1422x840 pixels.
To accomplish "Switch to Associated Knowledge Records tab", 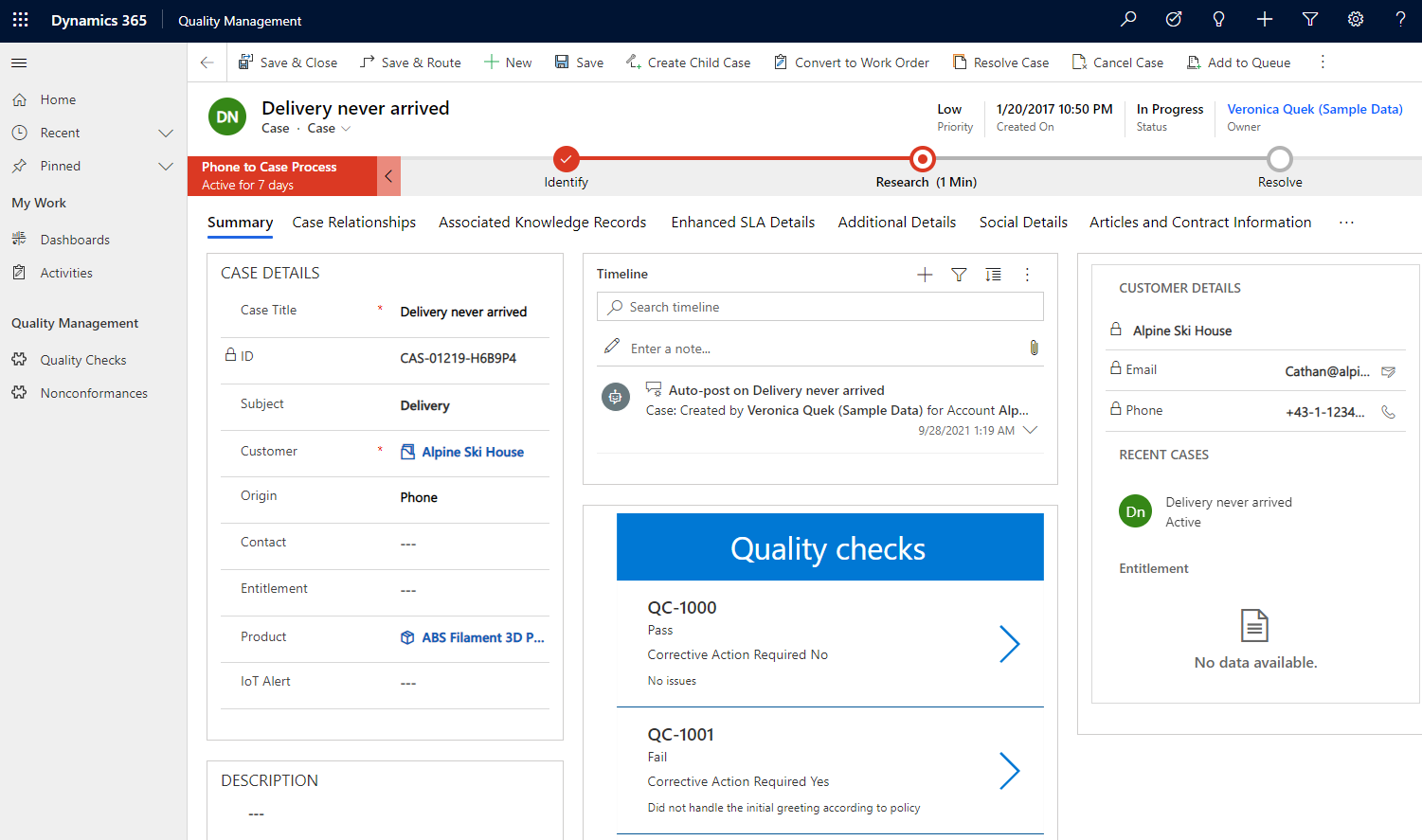I will (542, 223).
